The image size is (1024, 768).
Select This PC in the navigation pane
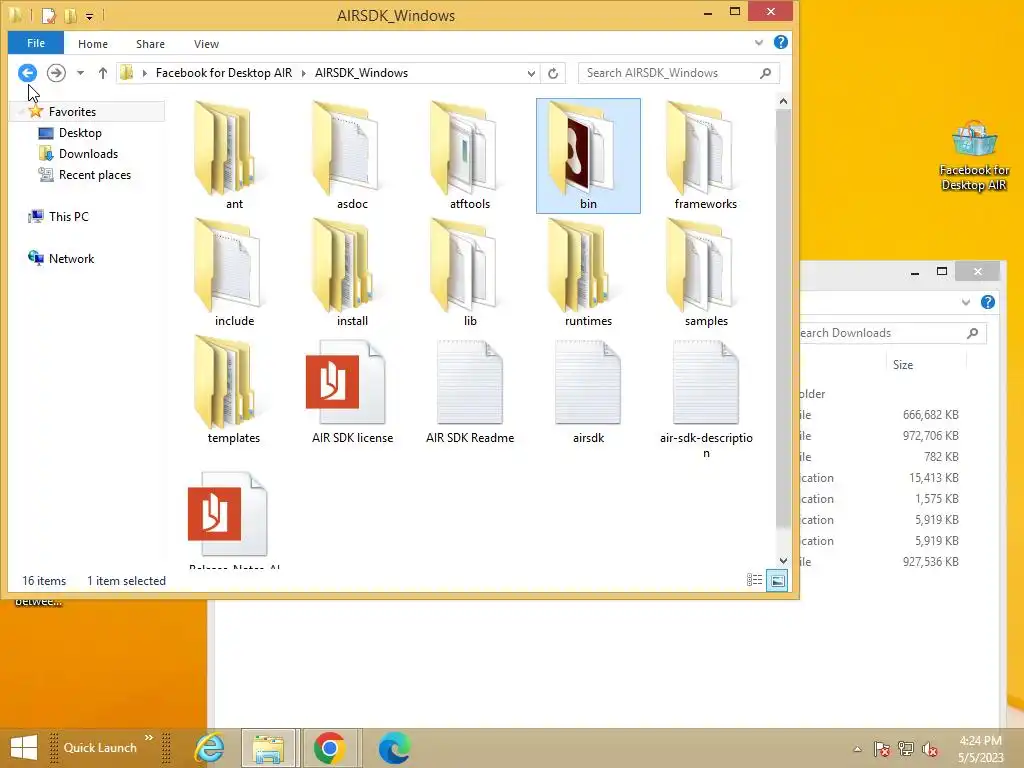68,216
